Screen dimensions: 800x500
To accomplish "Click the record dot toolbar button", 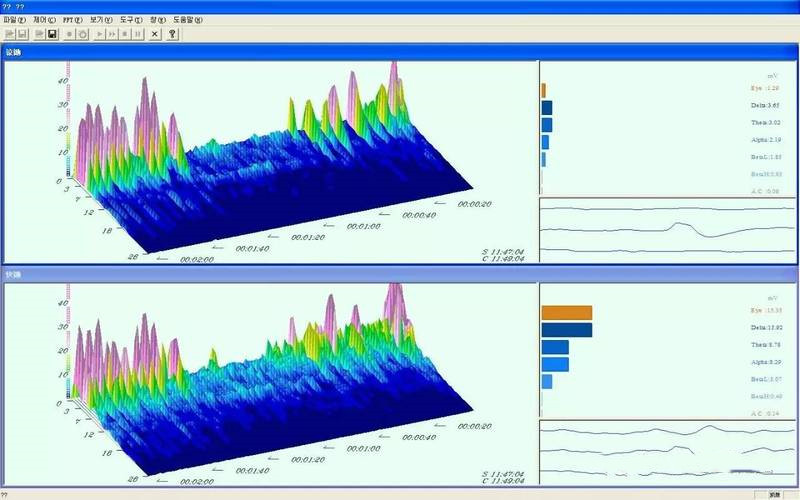I will [x=69, y=34].
